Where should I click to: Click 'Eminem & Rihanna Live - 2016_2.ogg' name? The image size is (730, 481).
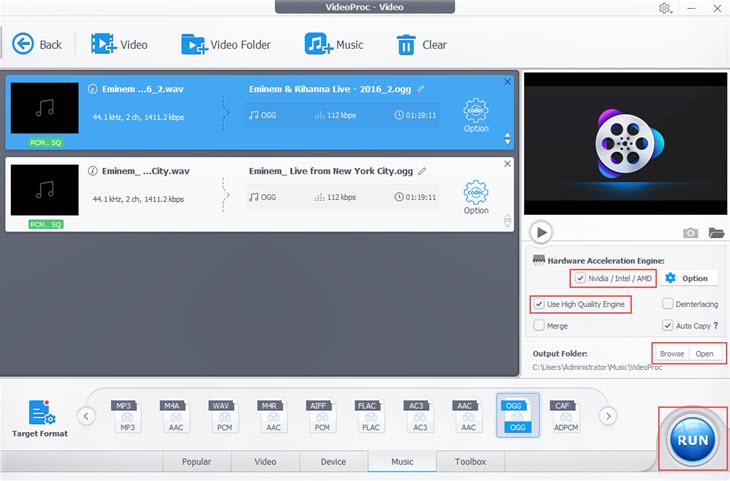tap(330, 89)
